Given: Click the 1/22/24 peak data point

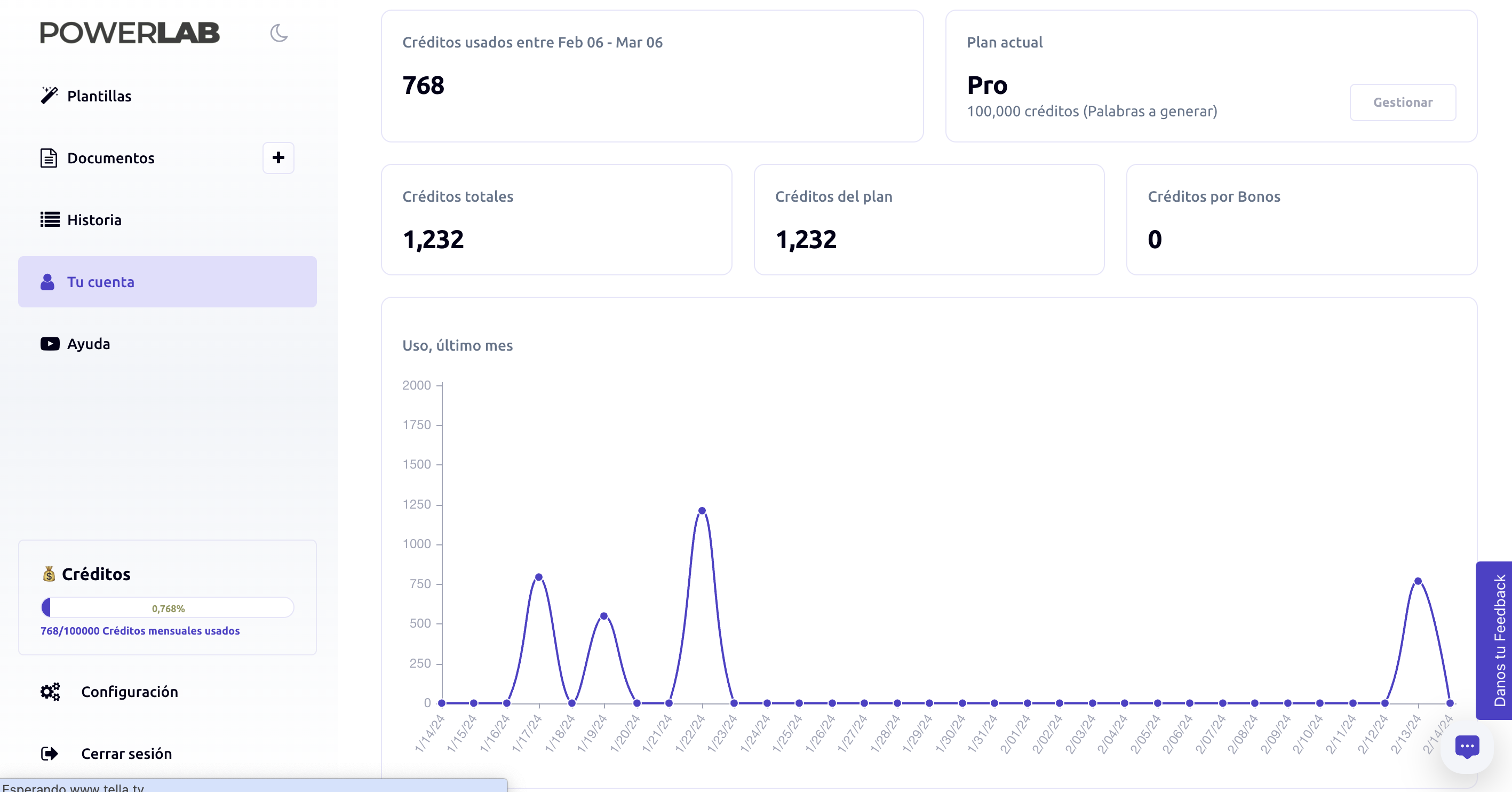Looking at the screenshot, I should pyautogui.click(x=702, y=511).
